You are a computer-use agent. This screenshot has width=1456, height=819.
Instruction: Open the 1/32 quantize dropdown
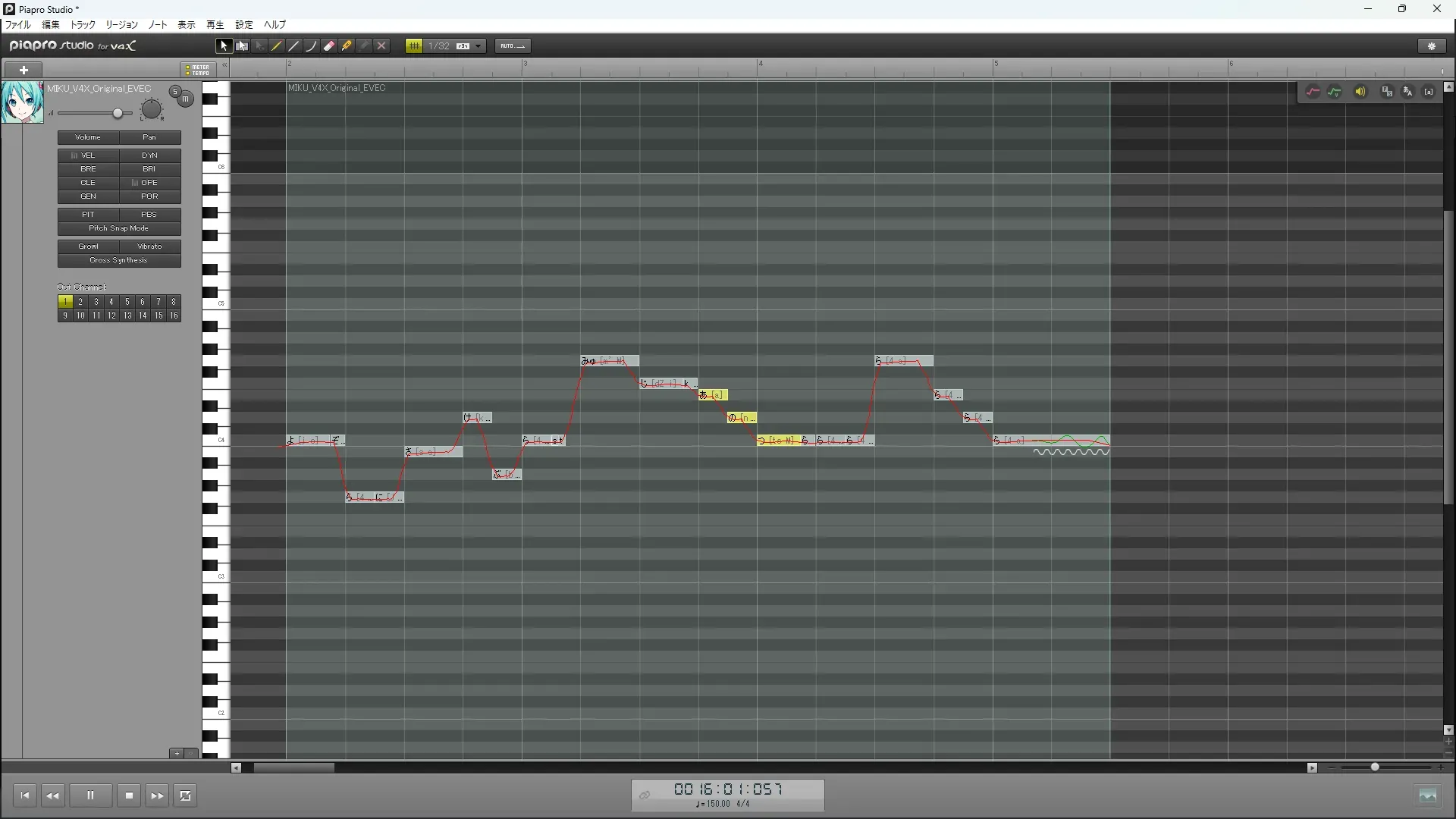coord(478,46)
